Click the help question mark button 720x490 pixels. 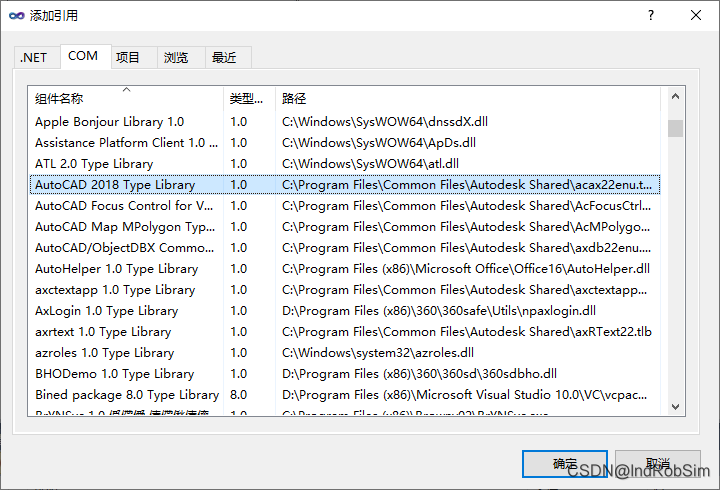[651, 15]
